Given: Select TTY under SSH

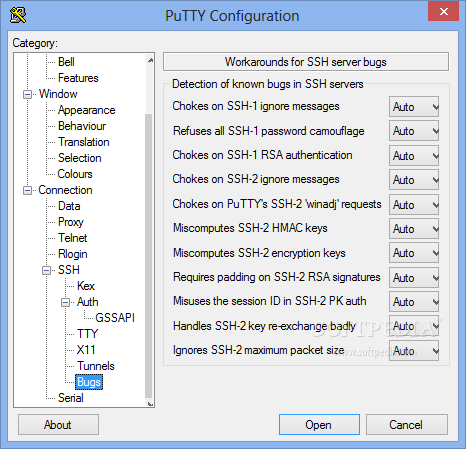Looking at the screenshot, I should pos(87,334).
